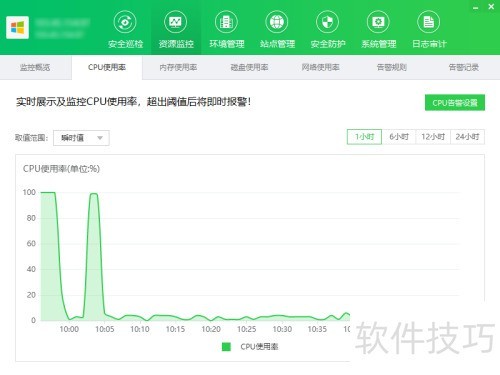Click the 100 y-axis label
The height and width of the screenshot is (375, 500).
(29, 192)
